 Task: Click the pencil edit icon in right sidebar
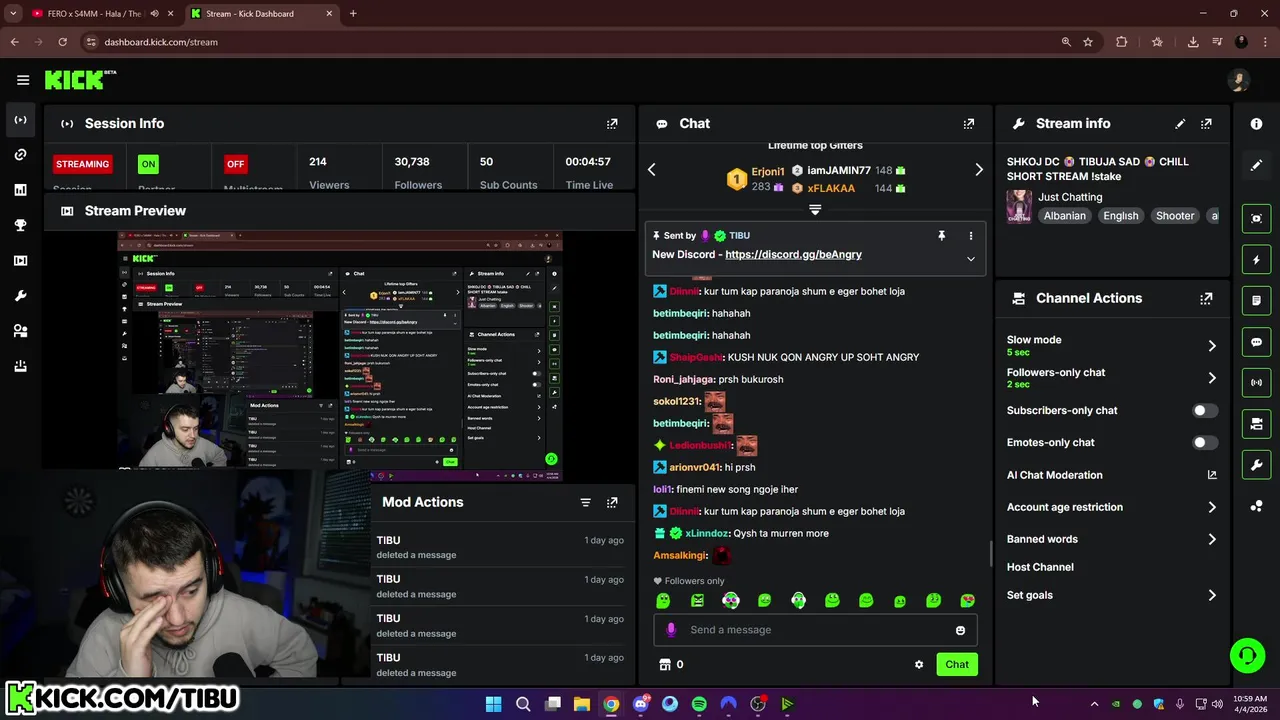(1256, 165)
